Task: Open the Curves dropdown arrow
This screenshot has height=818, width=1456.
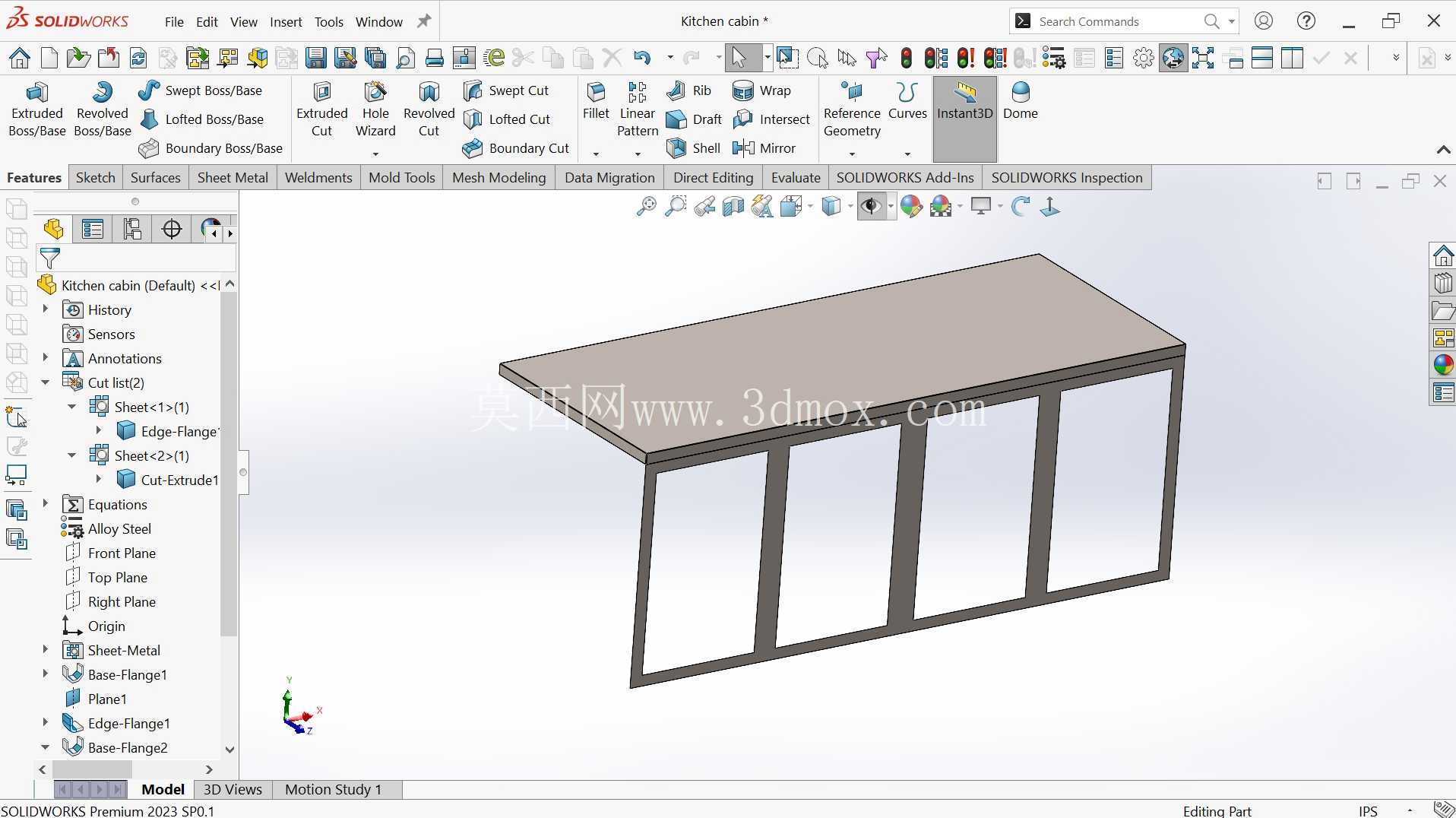Action: (907, 154)
